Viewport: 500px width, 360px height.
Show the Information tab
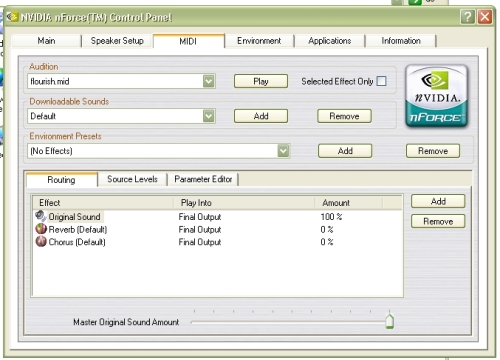coord(401,41)
